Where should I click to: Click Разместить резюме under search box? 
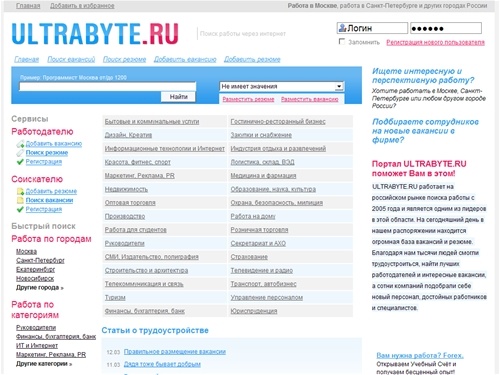pyautogui.click(x=248, y=99)
